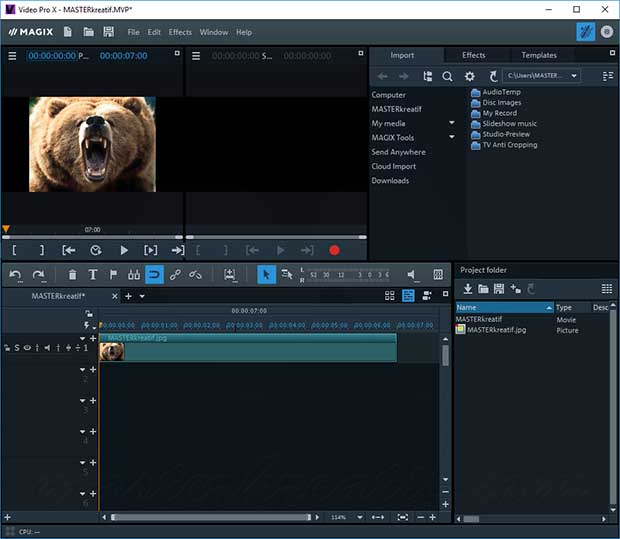
Task: Select the MASTERkreatif.jpg clip on track 1
Action: coord(248,348)
